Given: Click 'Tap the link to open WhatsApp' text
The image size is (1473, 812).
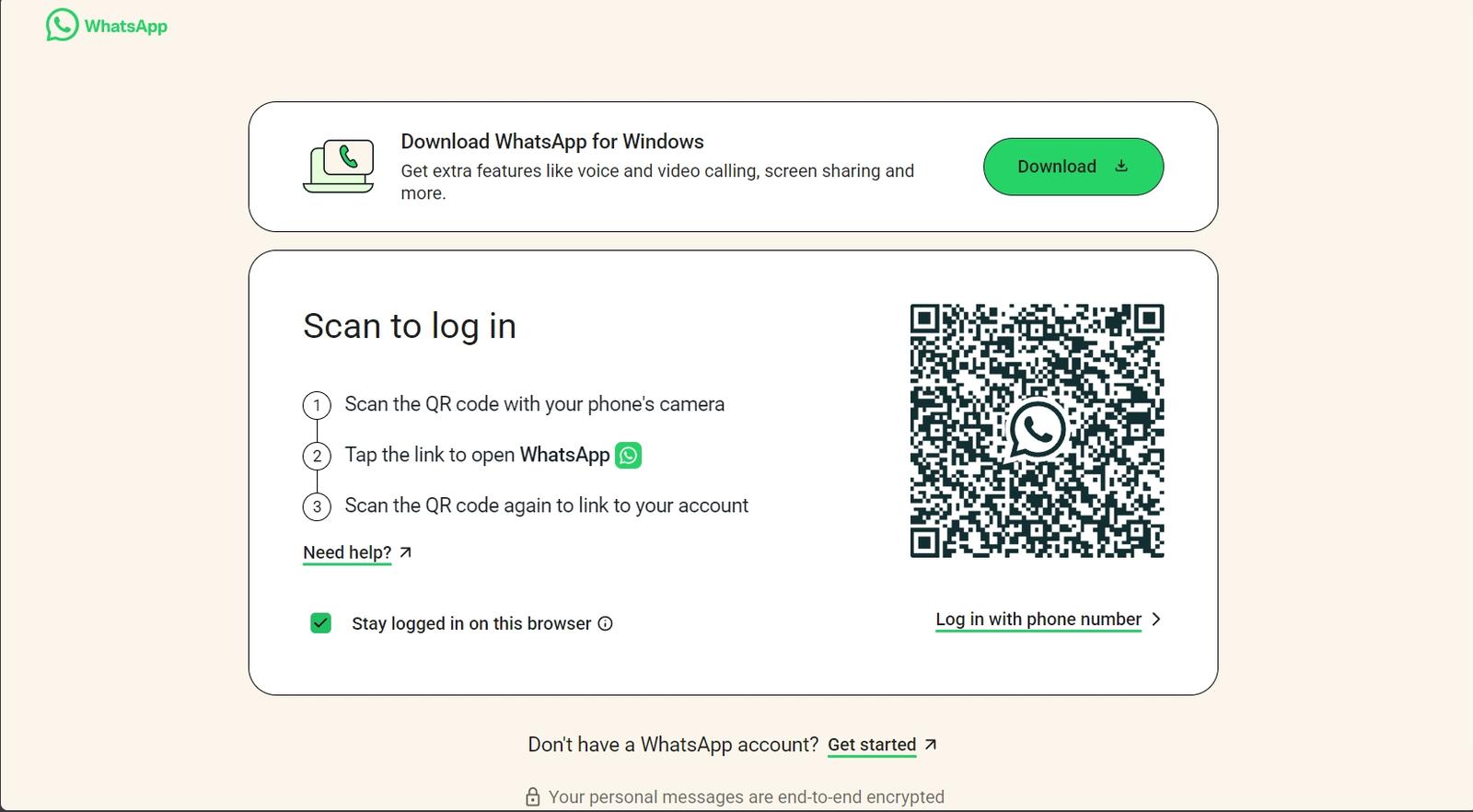Looking at the screenshot, I should coord(477,455).
